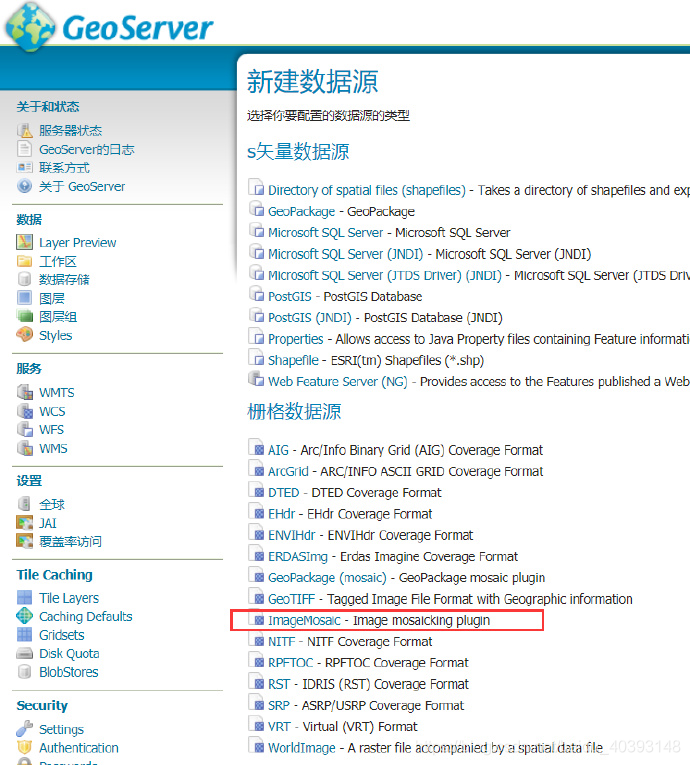Open the Styles link
Screen dimensions: 690x765
[56, 336]
